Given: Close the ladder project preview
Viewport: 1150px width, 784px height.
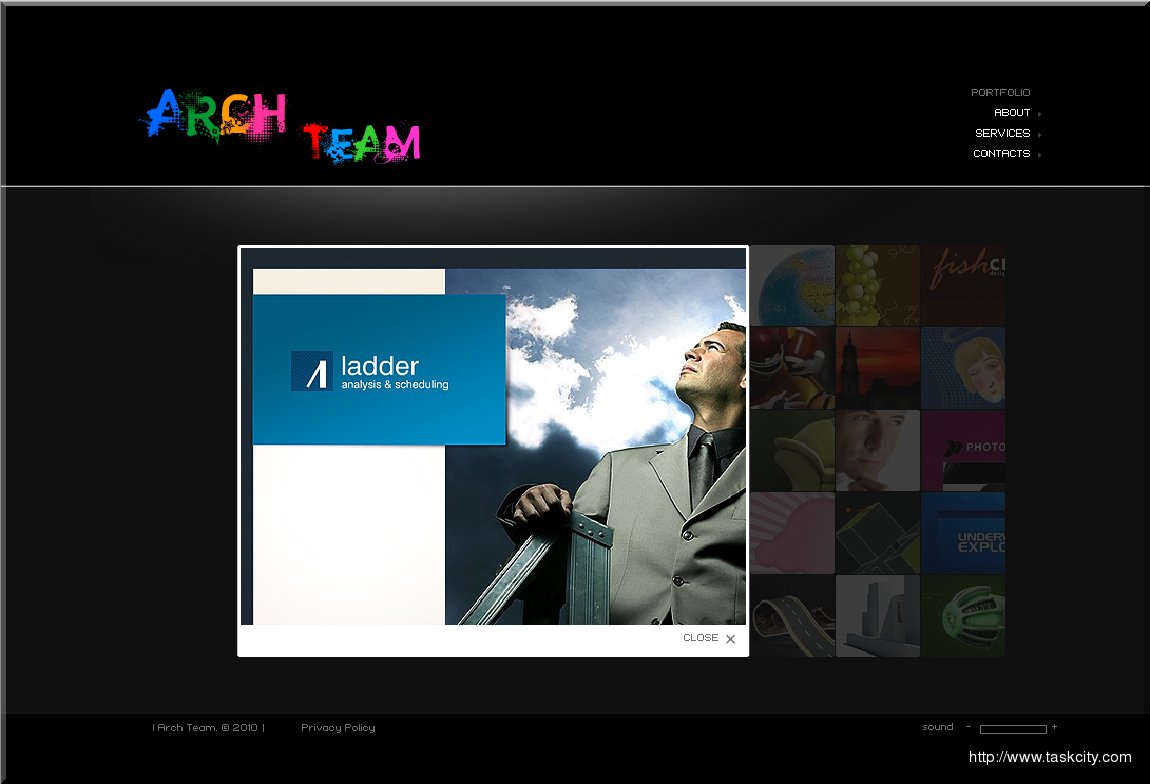Looking at the screenshot, I should tap(700, 637).
